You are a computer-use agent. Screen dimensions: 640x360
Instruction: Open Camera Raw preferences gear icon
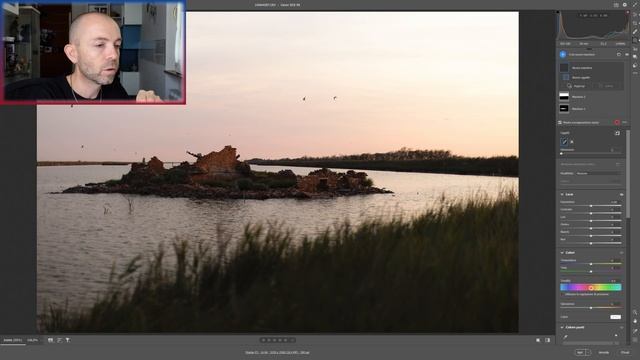pyautogui.click(x=625, y=5)
